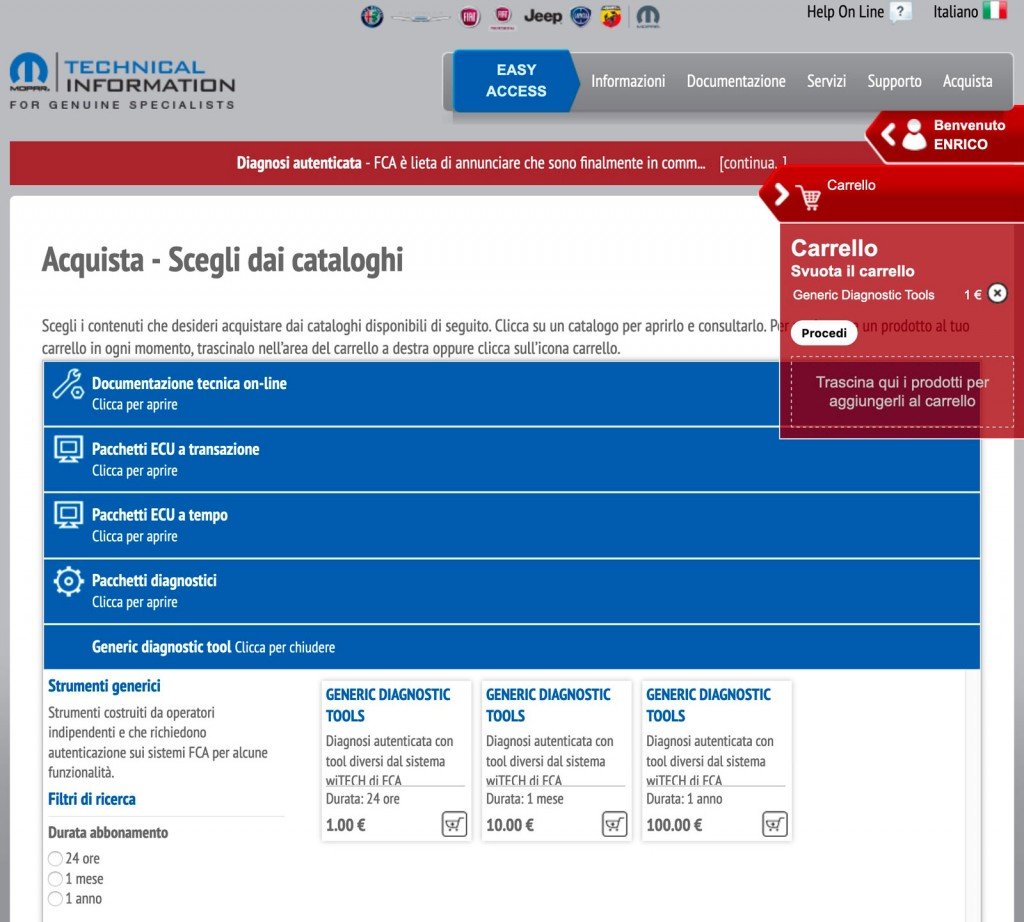The width and height of the screenshot is (1024, 922).
Task: Click Svuota il carrello link
Action: (x=852, y=271)
